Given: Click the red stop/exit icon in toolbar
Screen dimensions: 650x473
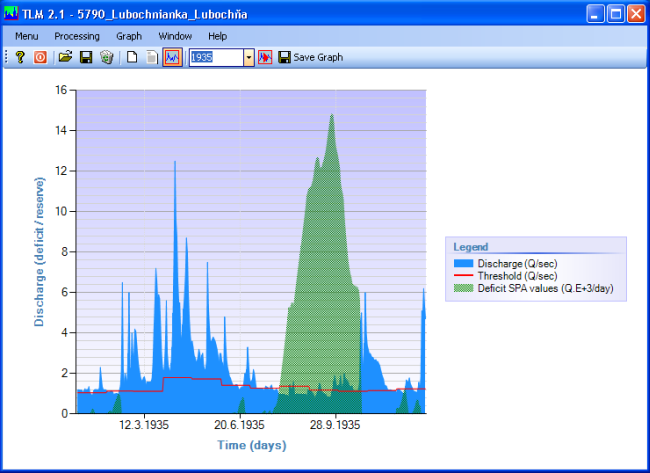Looking at the screenshot, I should coord(40,57).
